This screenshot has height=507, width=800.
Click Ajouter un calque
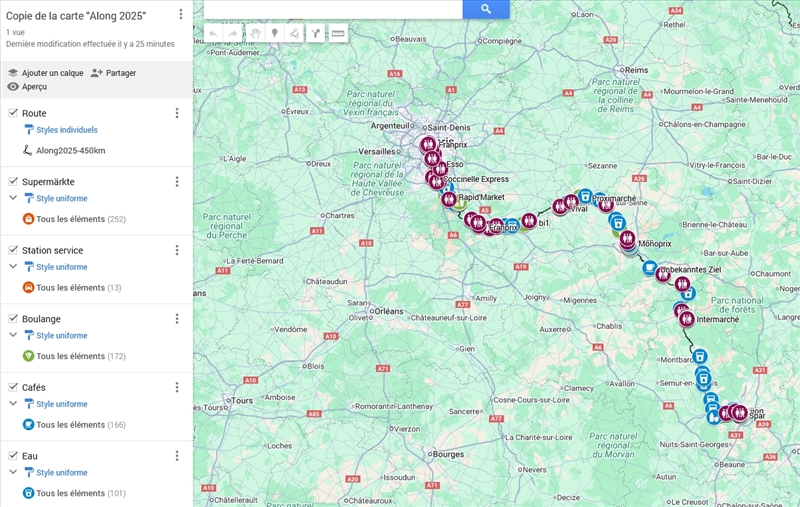45,73
